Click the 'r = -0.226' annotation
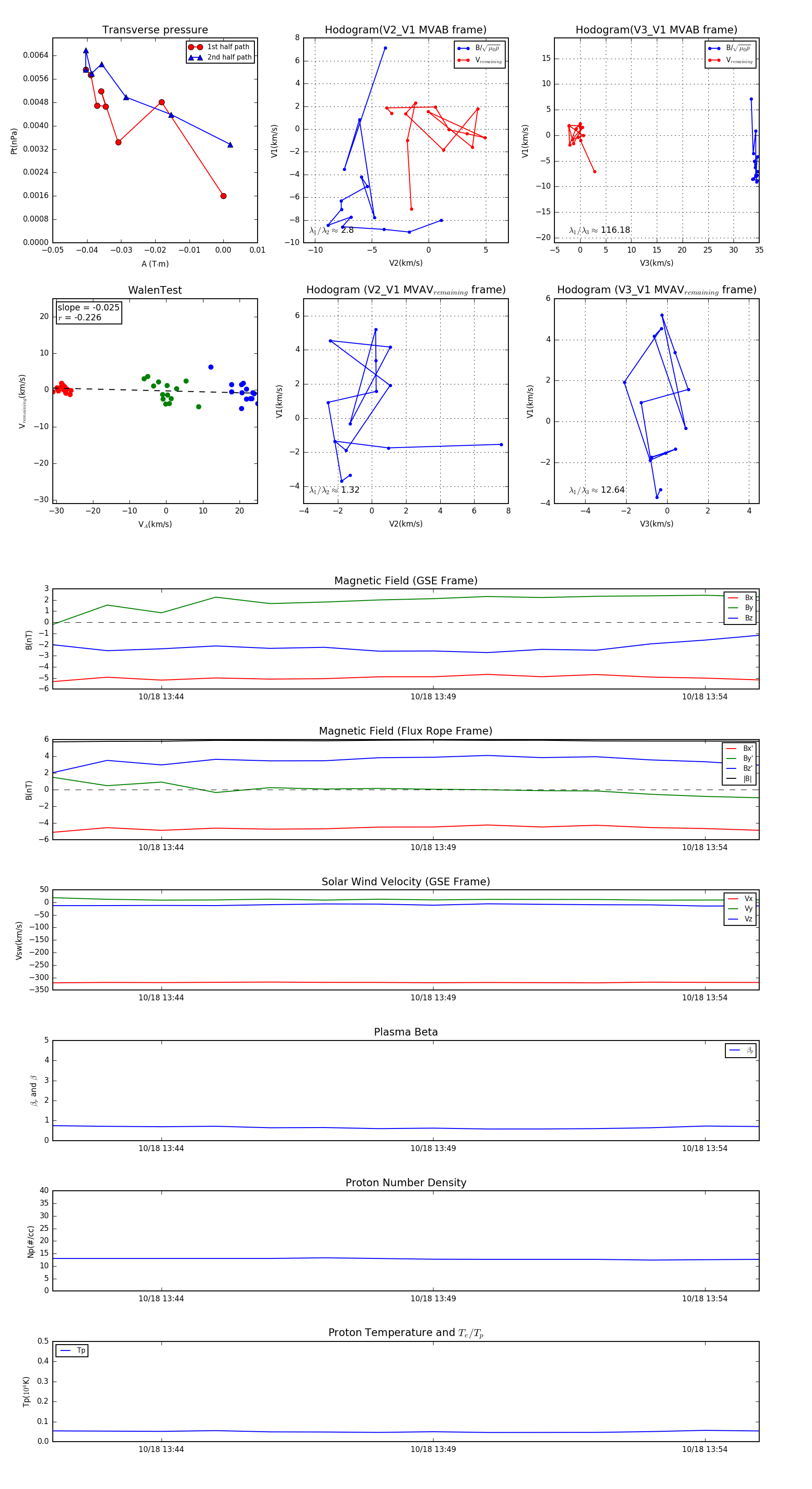Image resolution: width=812 pixels, height=1489 pixels. tap(80, 317)
